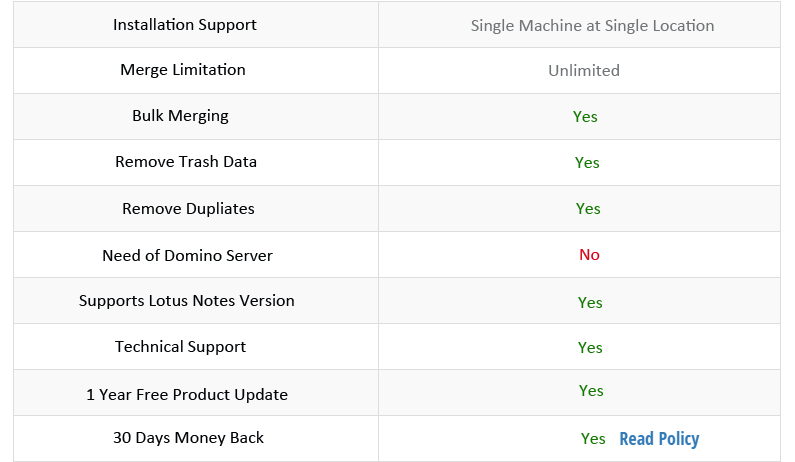Select the Remove Trash Data label
The image size is (795, 462).
tap(186, 162)
